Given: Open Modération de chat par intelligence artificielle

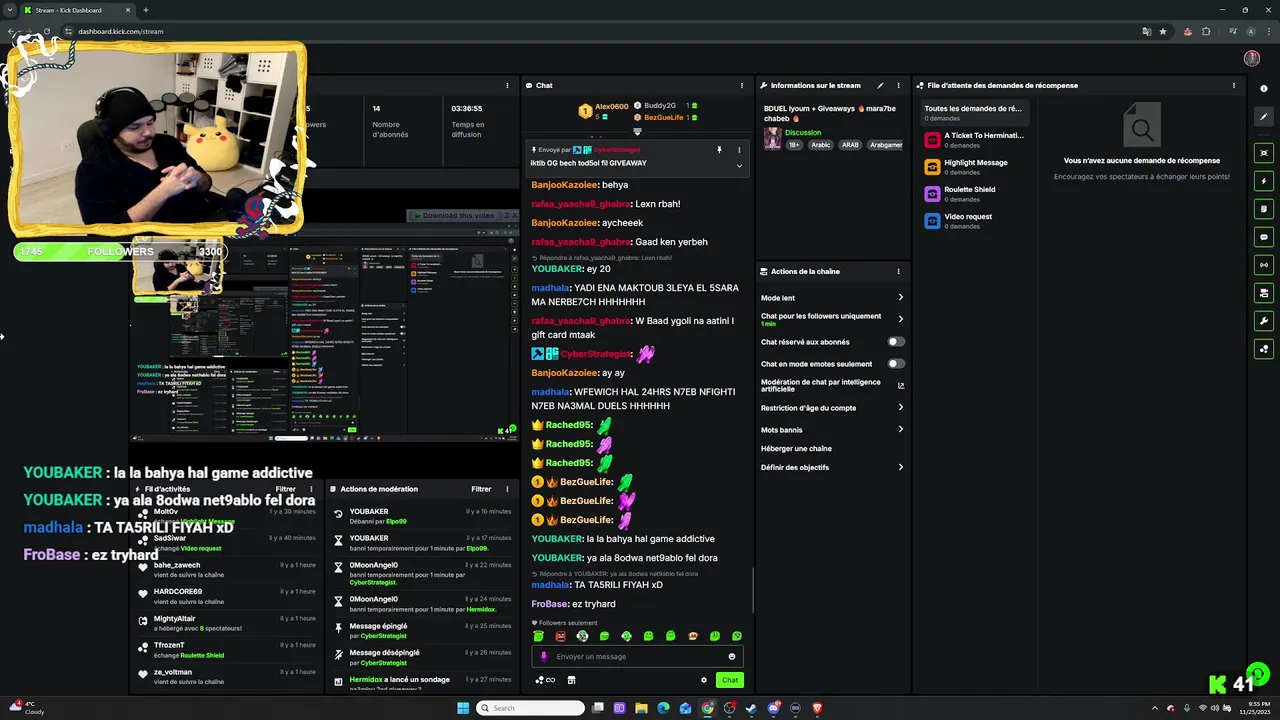Looking at the screenshot, I should coord(832,385).
